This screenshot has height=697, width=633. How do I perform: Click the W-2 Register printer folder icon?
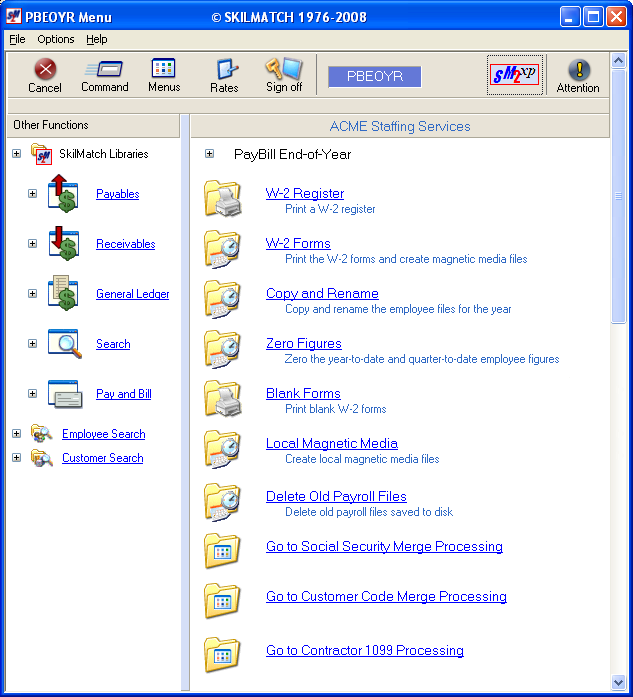pyautogui.click(x=223, y=198)
